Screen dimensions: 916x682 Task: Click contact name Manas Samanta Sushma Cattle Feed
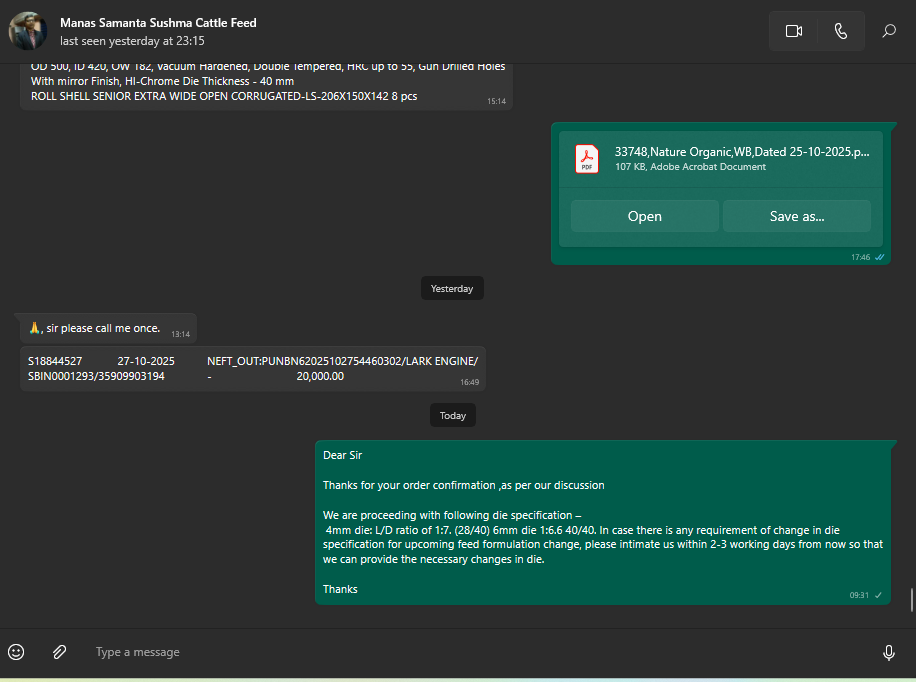coord(158,22)
